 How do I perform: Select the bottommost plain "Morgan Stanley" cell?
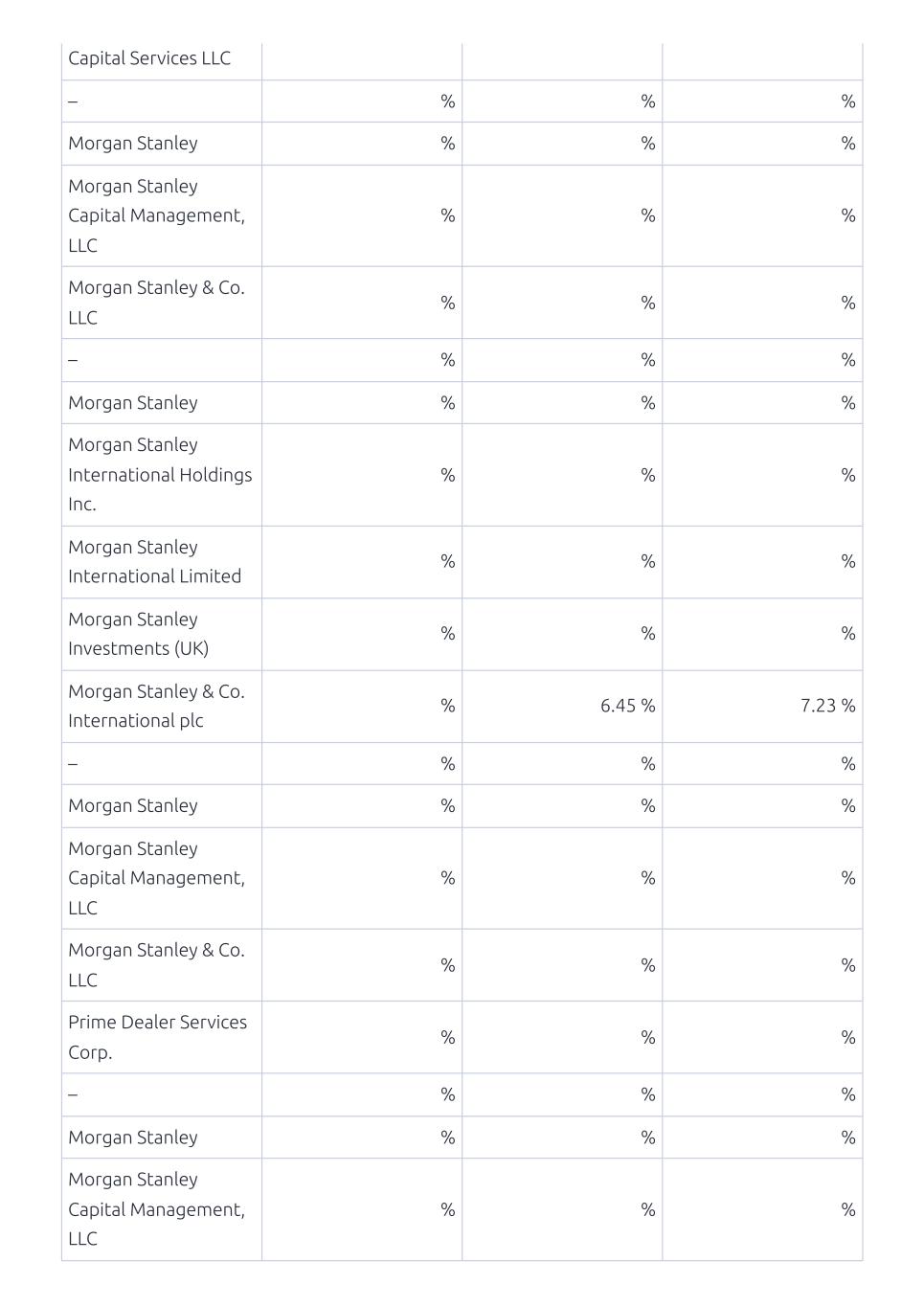tap(161, 1138)
